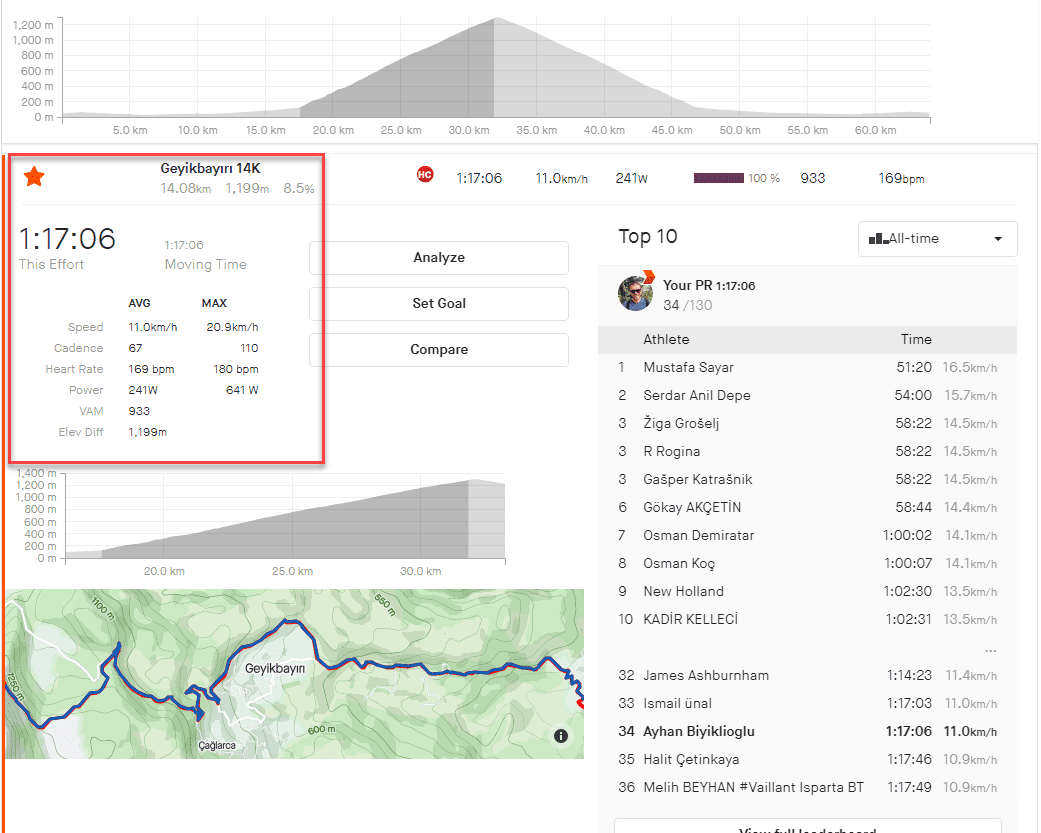
Task: Open the All-time leaderboard filter dropdown
Action: pyautogui.click(x=937, y=239)
